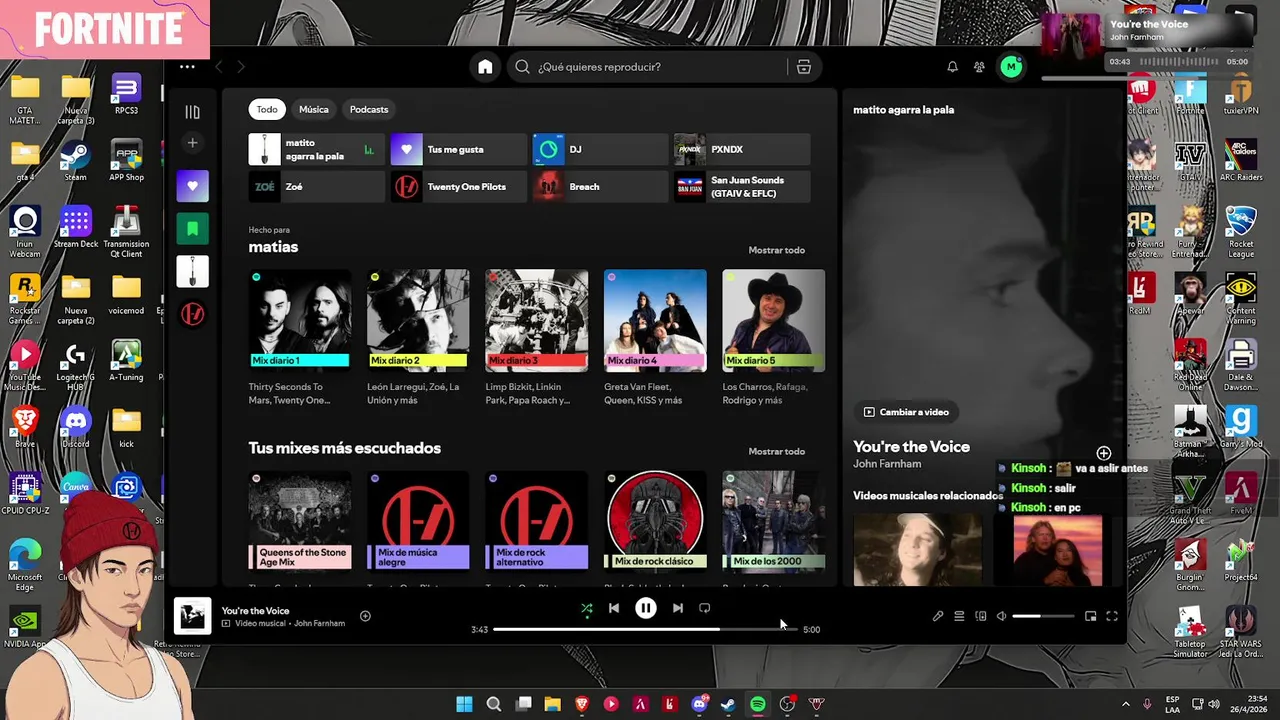
Task: Open the Windows Start menu
Action: [x=465, y=704]
